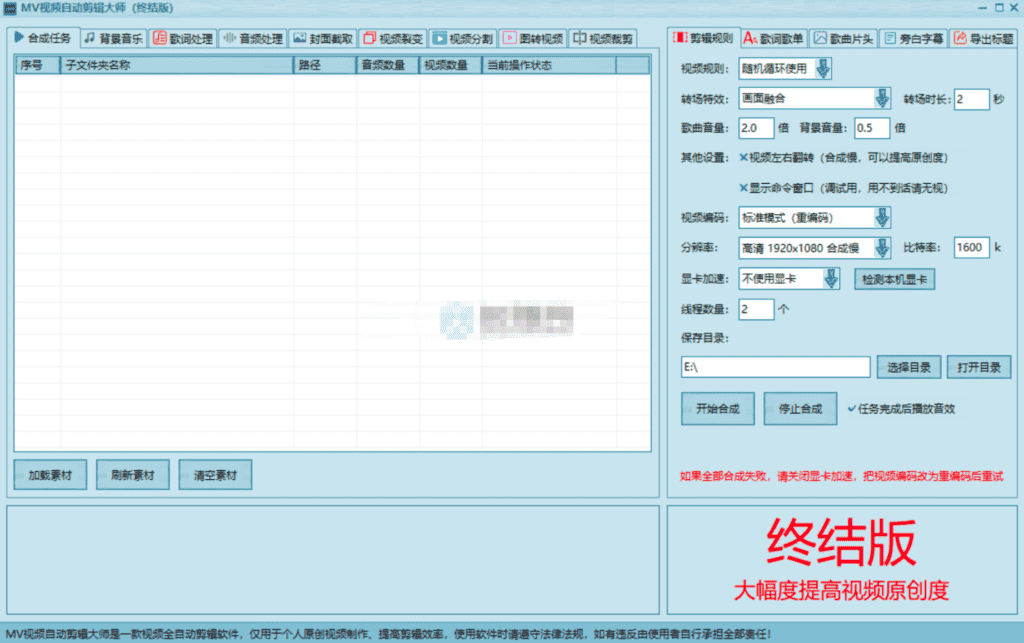
Task: Click the 保存目录 save path field
Action: (775, 367)
